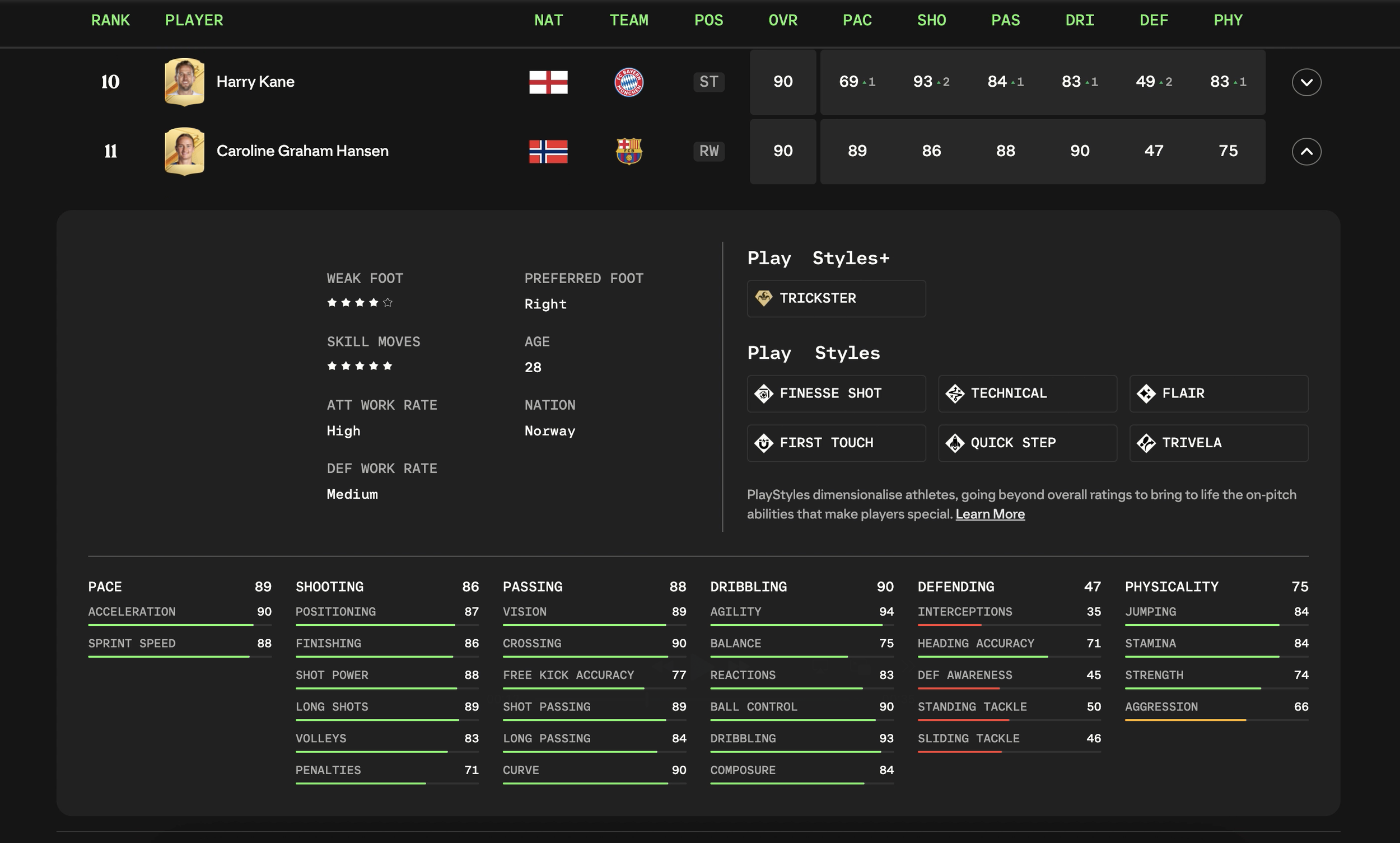
Task: Click the Trickster PlayStyle+ icon
Action: [764, 298]
